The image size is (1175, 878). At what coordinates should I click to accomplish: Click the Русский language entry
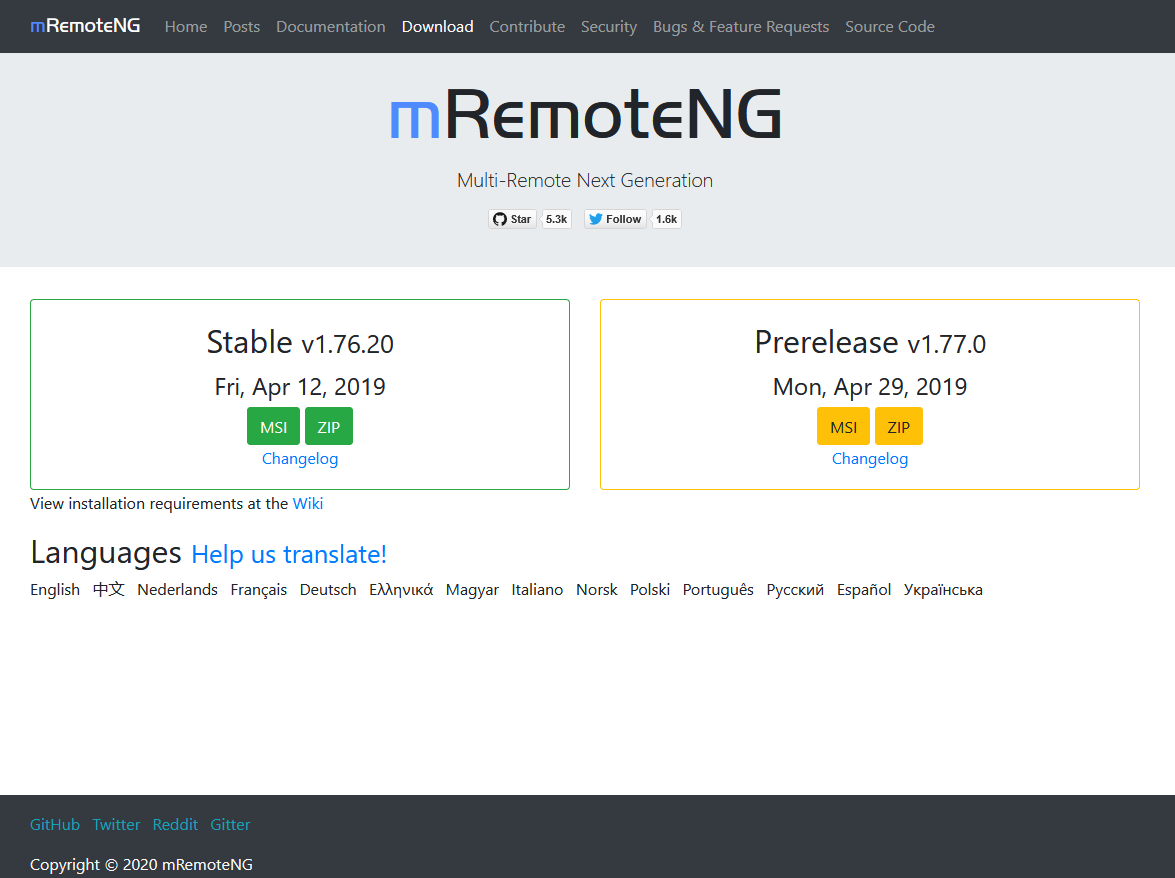(795, 590)
